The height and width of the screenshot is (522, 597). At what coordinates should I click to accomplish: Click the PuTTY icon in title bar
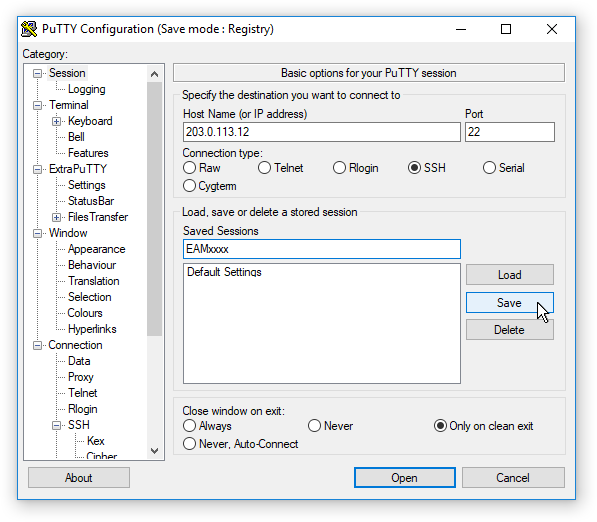point(29,29)
